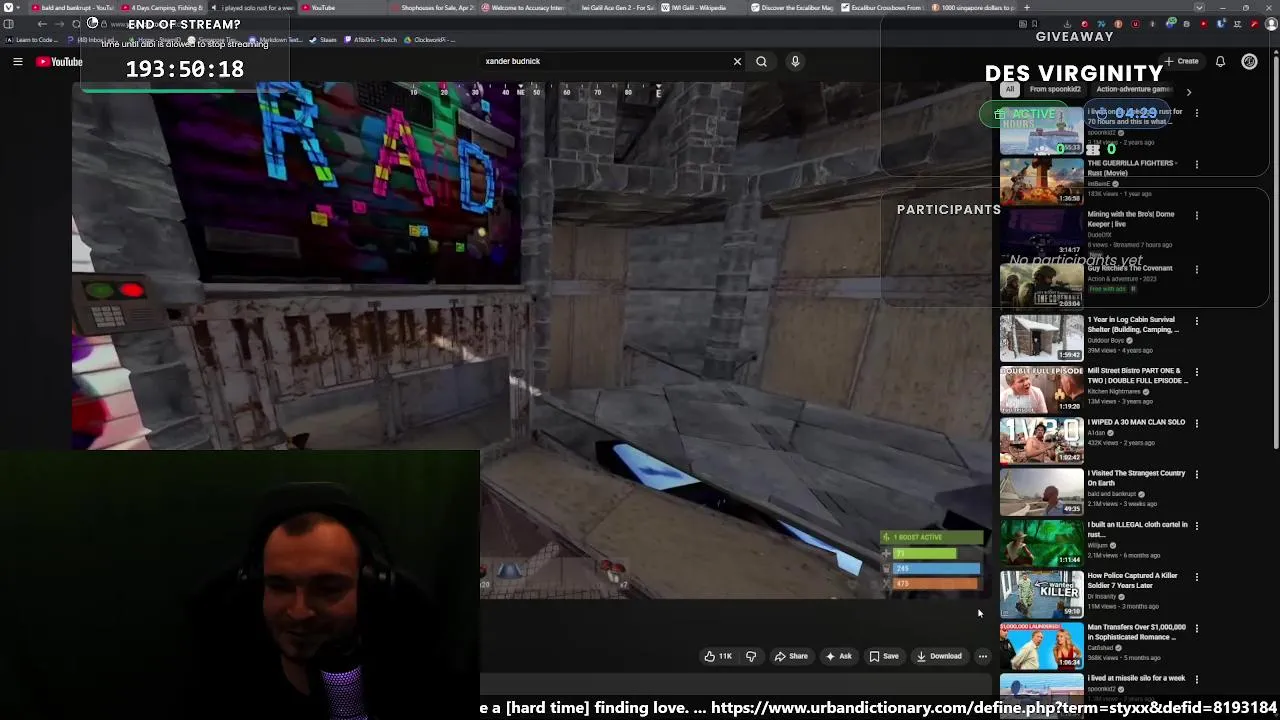The image size is (1280, 720).
Task: Select the 'From spoonkid2' filter chip
Action: click(x=1055, y=89)
